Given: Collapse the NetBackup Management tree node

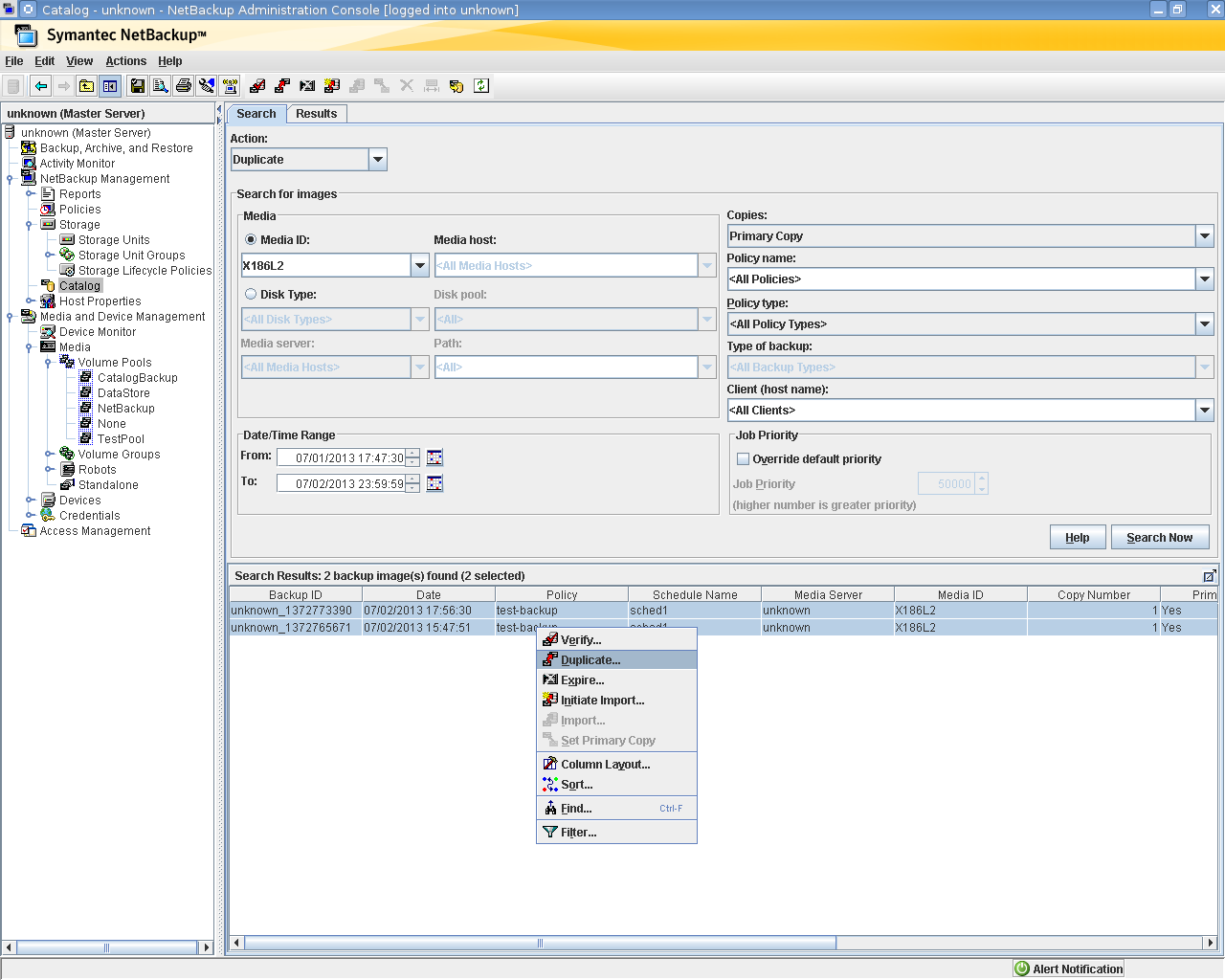Looking at the screenshot, I should (10, 179).
